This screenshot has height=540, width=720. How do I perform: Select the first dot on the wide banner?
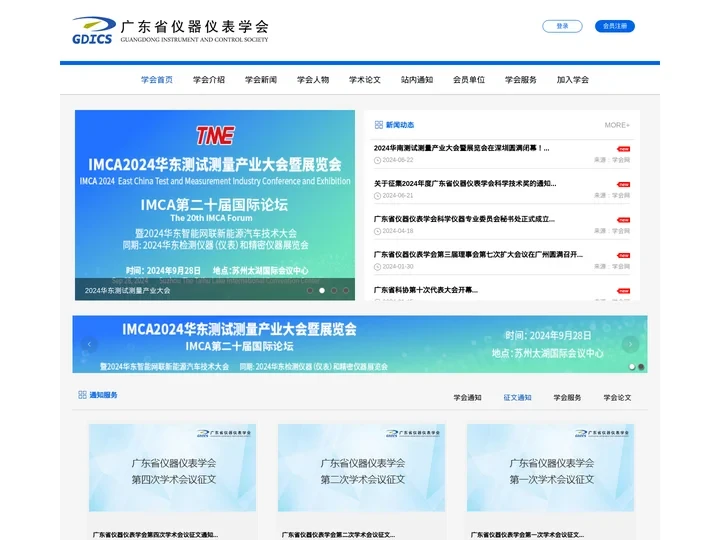pos(632,366)
